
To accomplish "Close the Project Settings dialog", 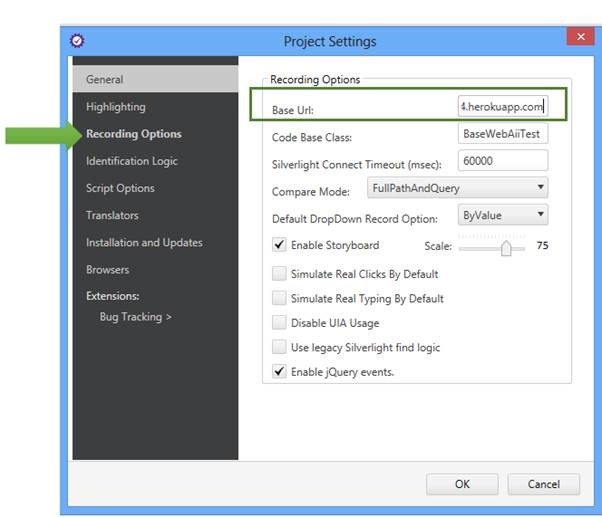I will pos(580,37).
